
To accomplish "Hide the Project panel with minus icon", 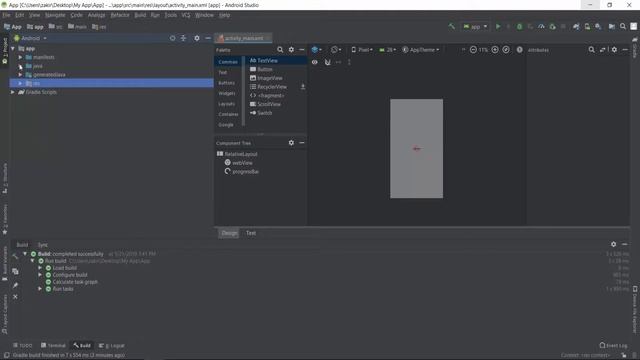I will [x=208, y=38].
